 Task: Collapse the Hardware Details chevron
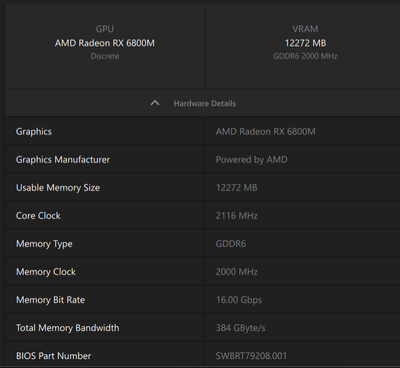[x=155, y=103]
